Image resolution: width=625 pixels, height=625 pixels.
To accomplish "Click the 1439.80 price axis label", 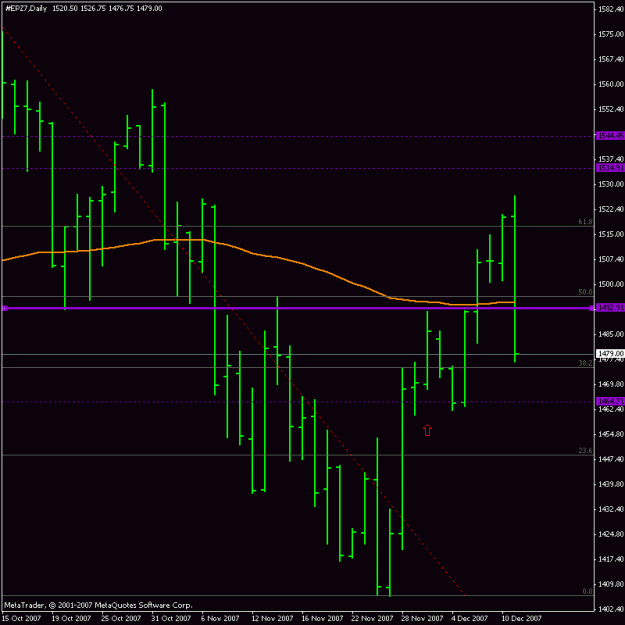I will point(611,484).
